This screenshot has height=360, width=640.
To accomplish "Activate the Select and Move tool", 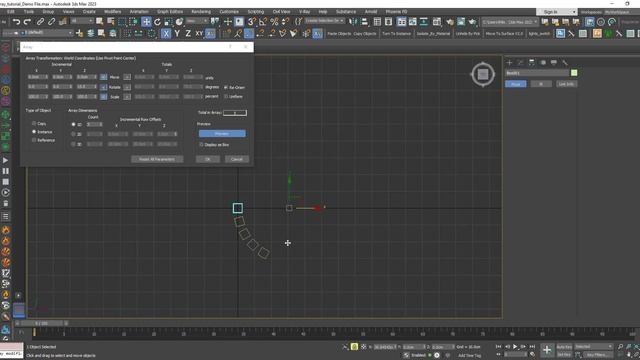I will [146, 22].
